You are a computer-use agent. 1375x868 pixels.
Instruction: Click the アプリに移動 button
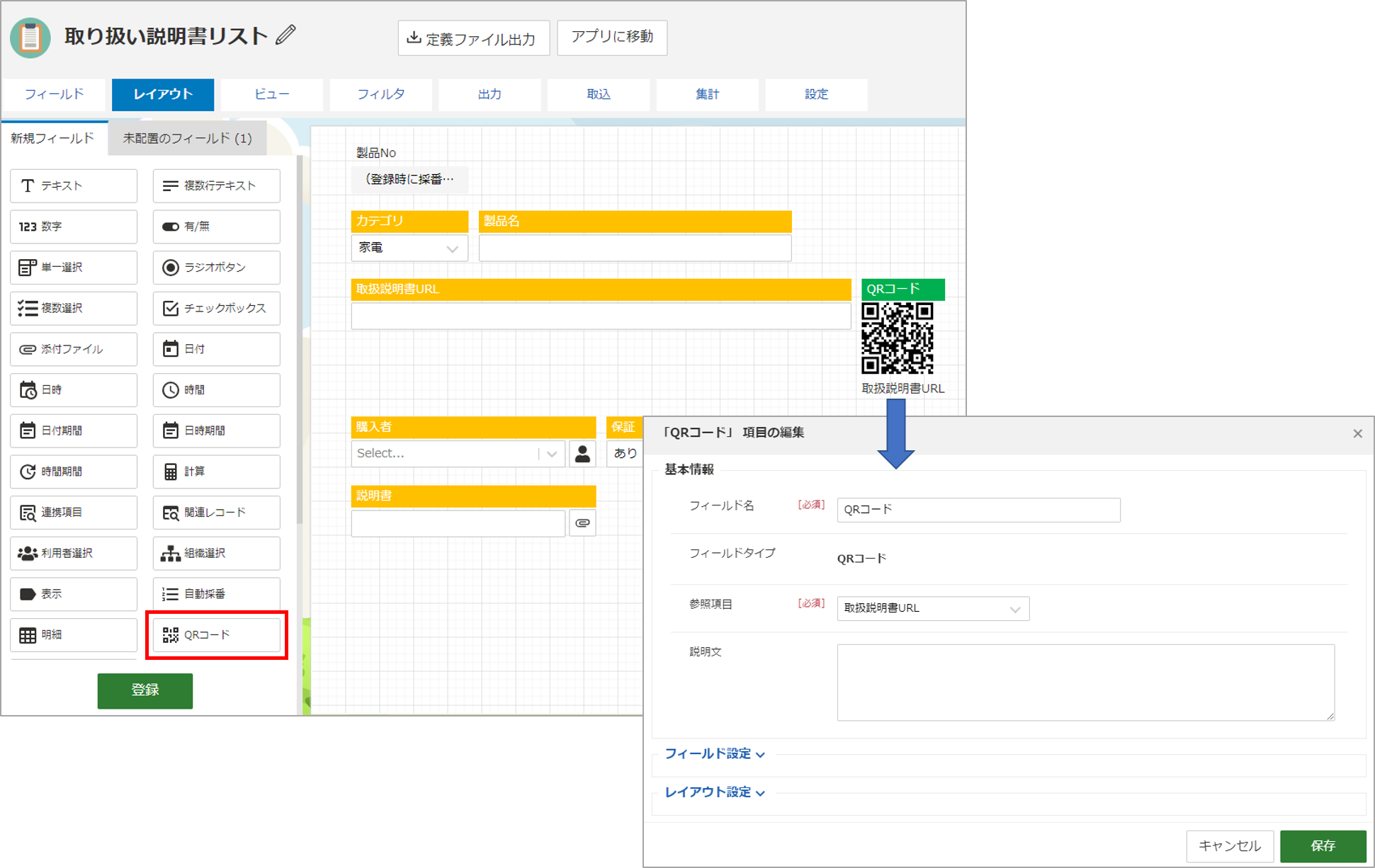pos(612,37)
